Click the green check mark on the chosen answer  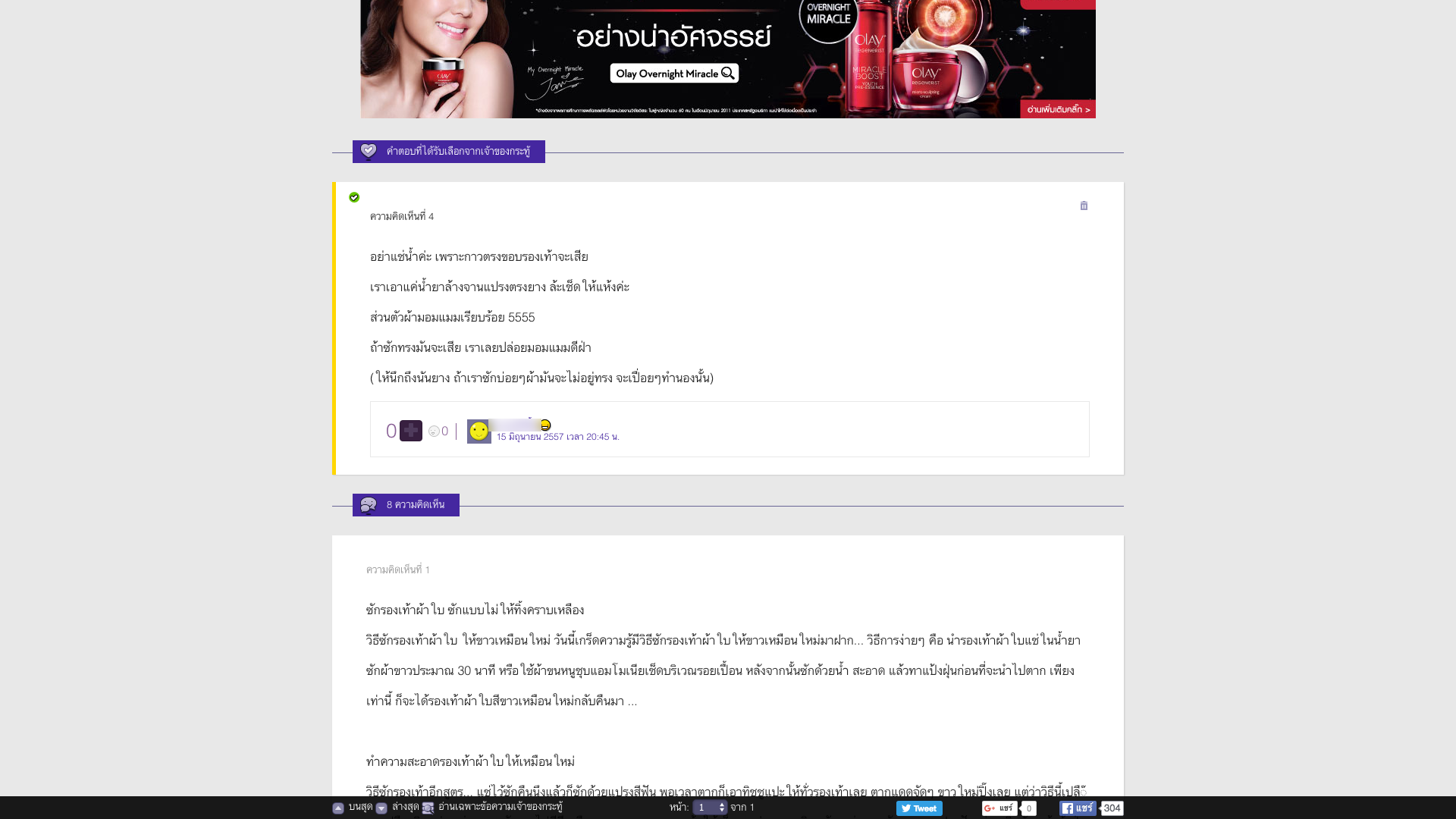coord(354,197)
